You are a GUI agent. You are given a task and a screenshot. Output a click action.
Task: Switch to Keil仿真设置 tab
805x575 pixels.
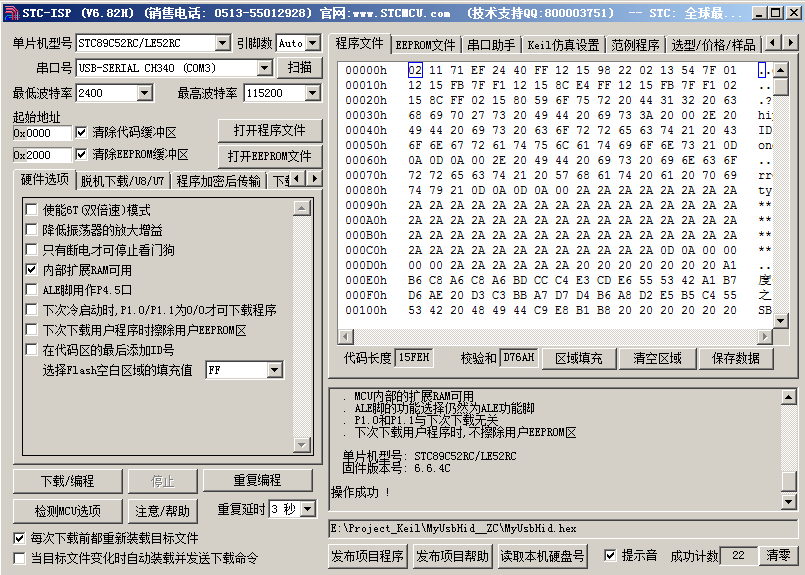[563, 45]
